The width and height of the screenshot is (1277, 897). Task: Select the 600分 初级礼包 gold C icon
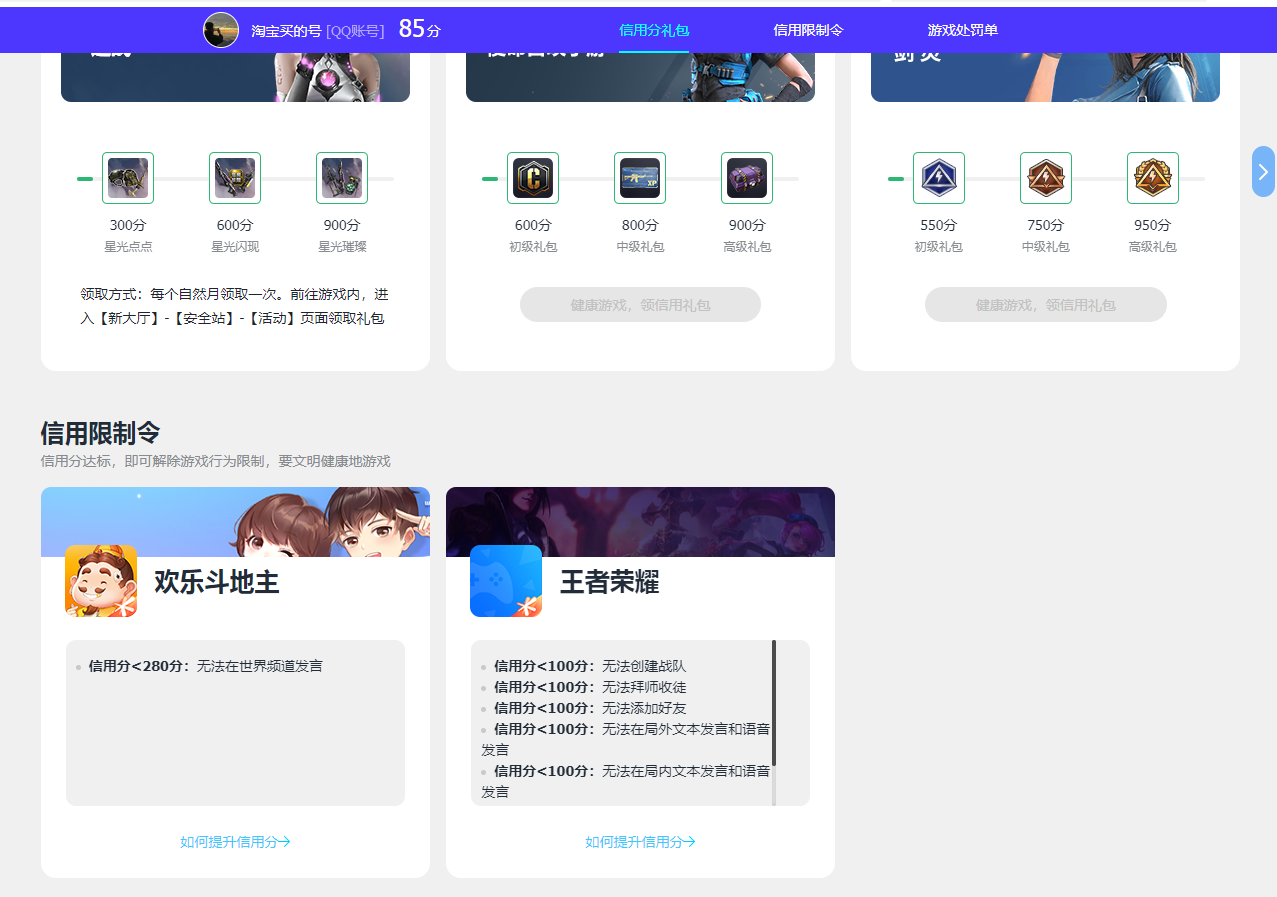coord(533,178)
